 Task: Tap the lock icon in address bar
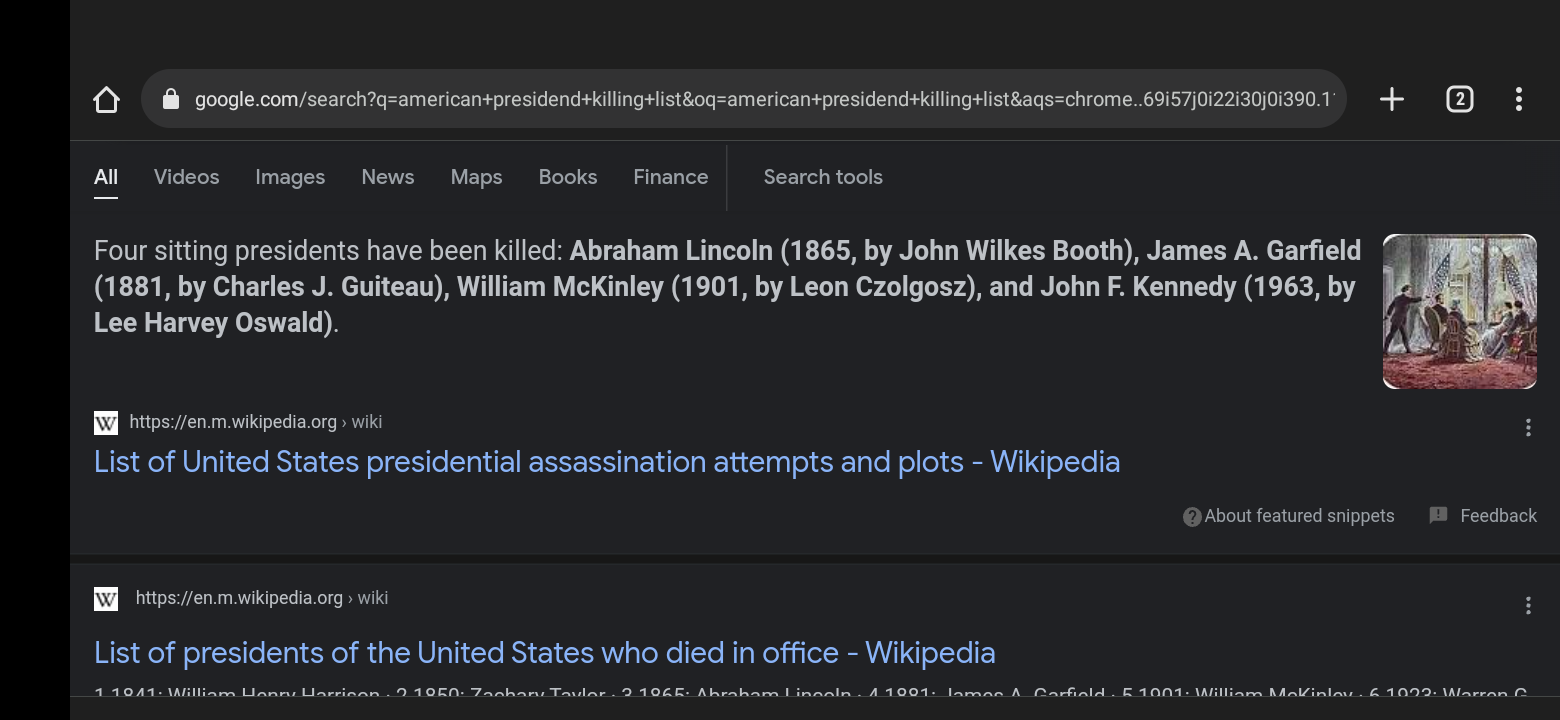point(171,99)
